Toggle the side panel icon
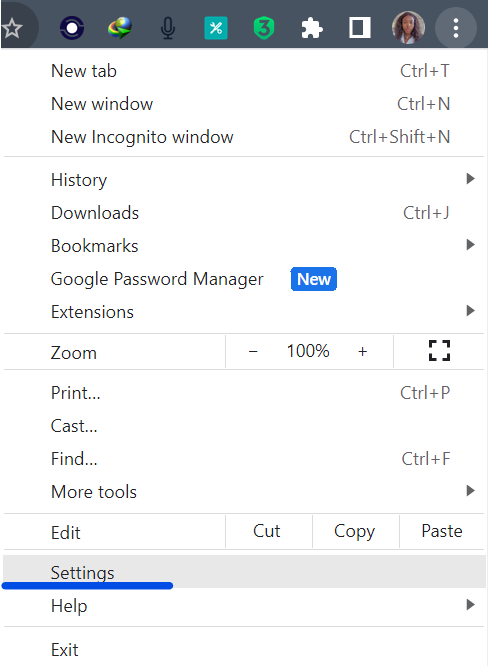The width and height of the screenshot is (488, 666). click(x=360, y=28)
